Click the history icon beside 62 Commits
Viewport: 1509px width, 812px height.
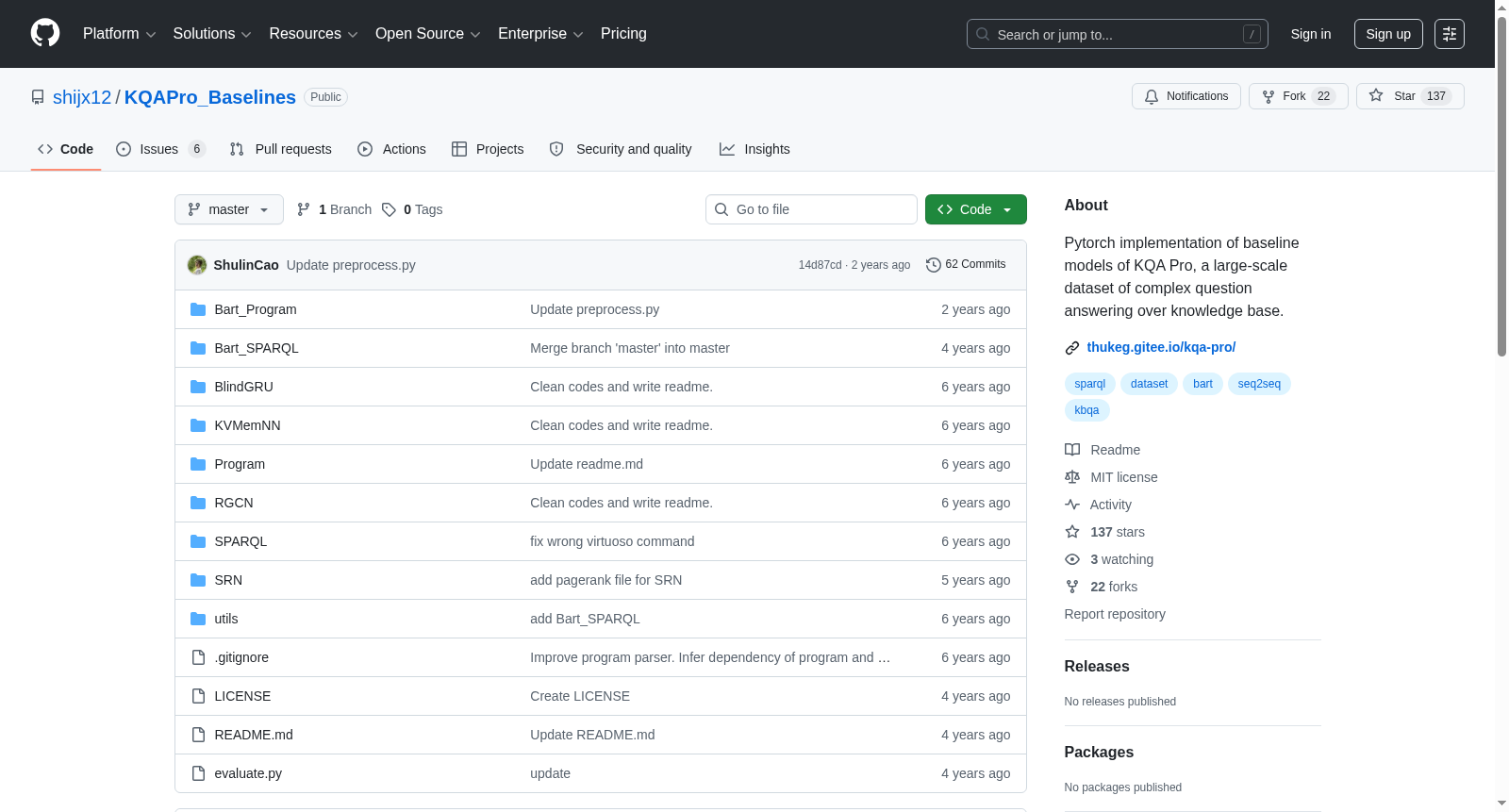(934, 265)
